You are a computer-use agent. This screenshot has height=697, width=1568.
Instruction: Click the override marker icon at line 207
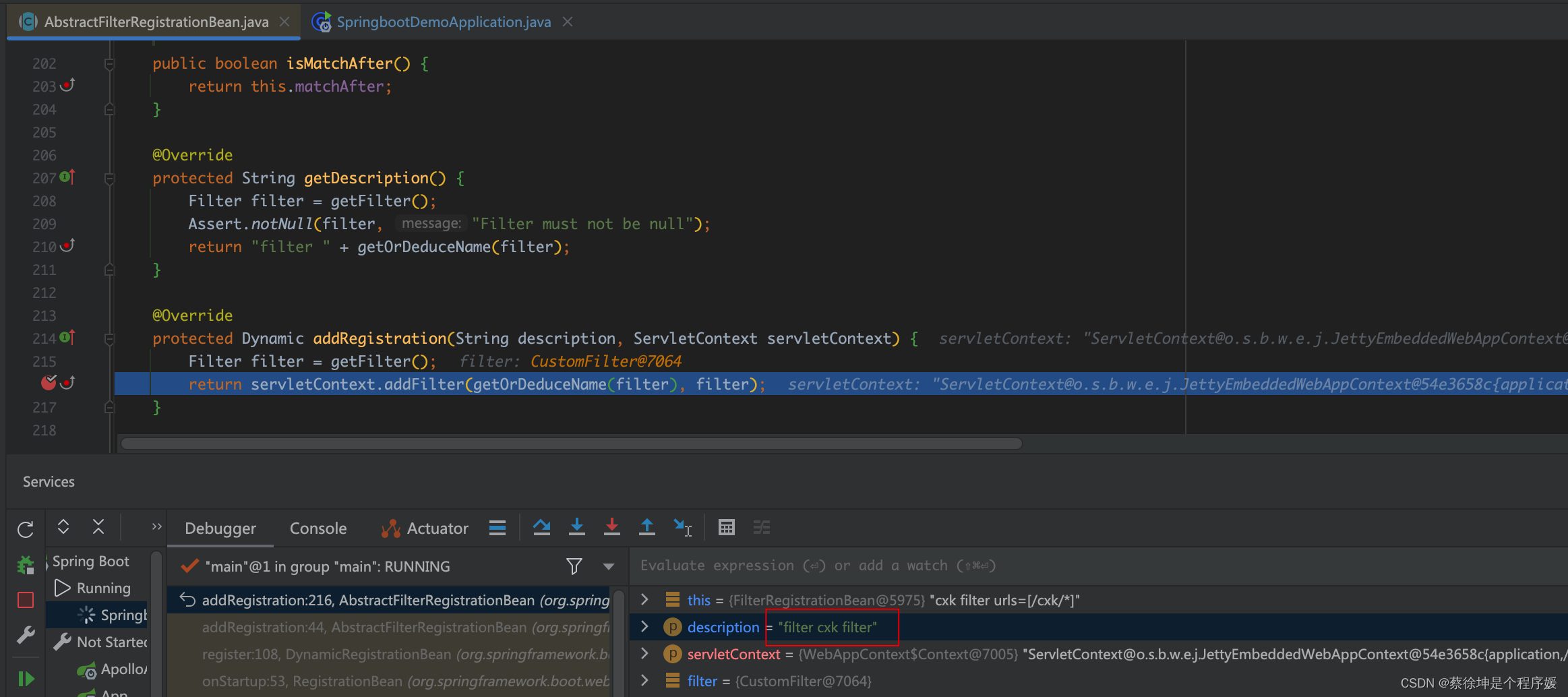point(67,177)
